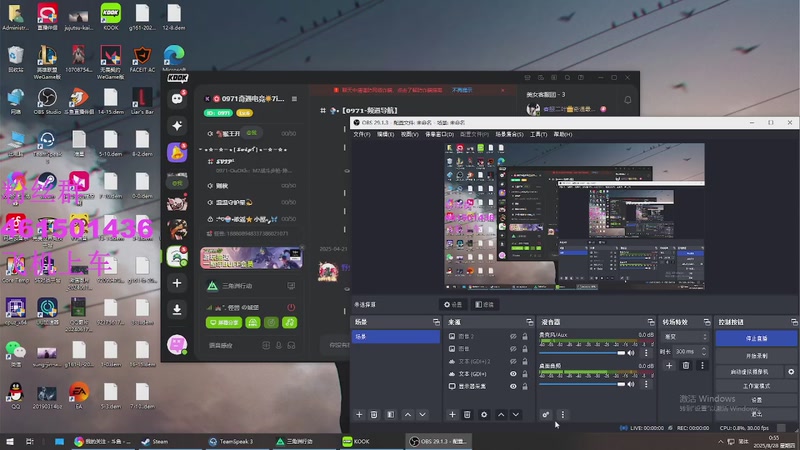
Task: Open transition three-dot properties menu
Action: [702, 365]
